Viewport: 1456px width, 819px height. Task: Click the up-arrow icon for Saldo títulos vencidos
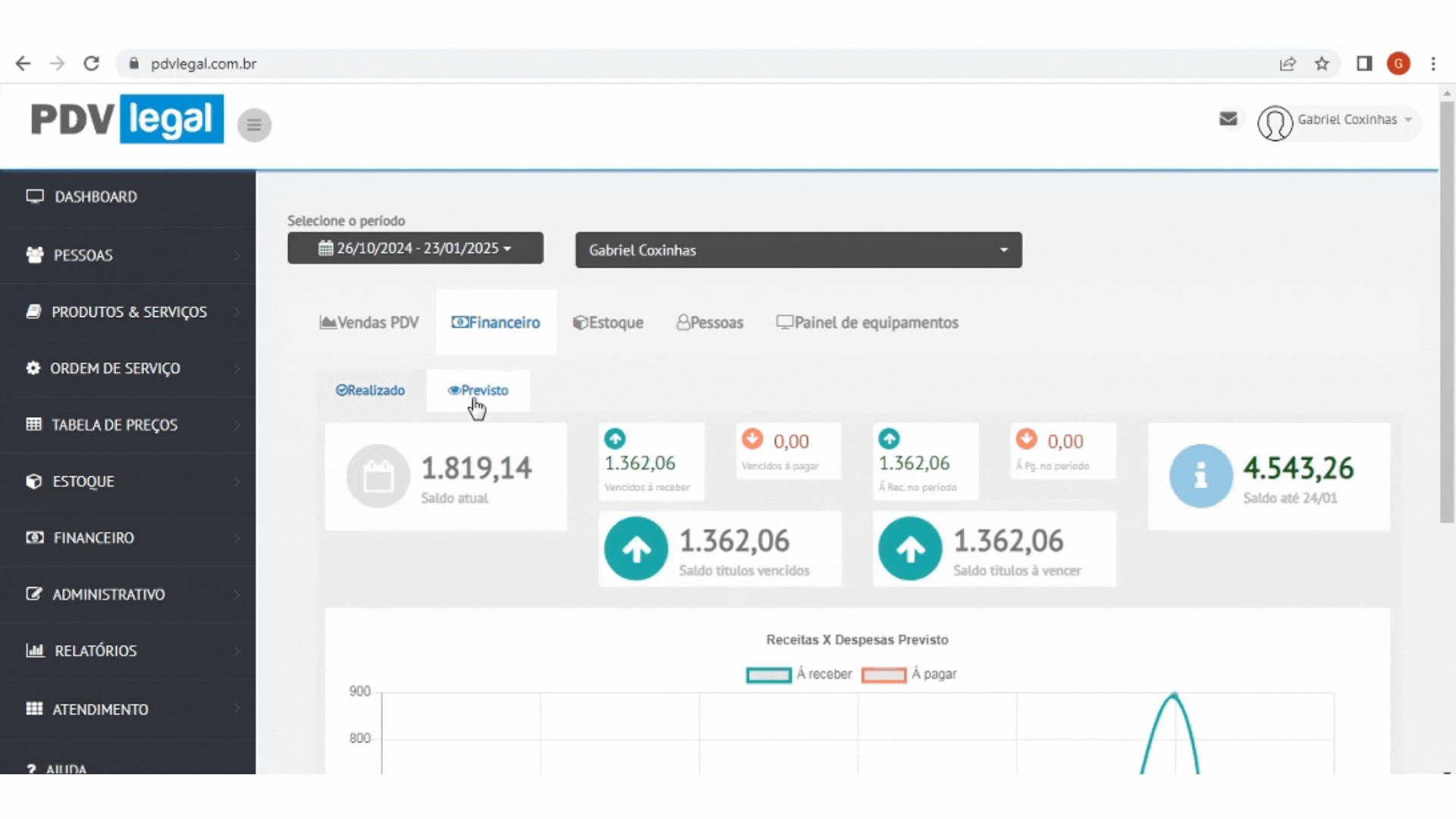click(635, 549)
